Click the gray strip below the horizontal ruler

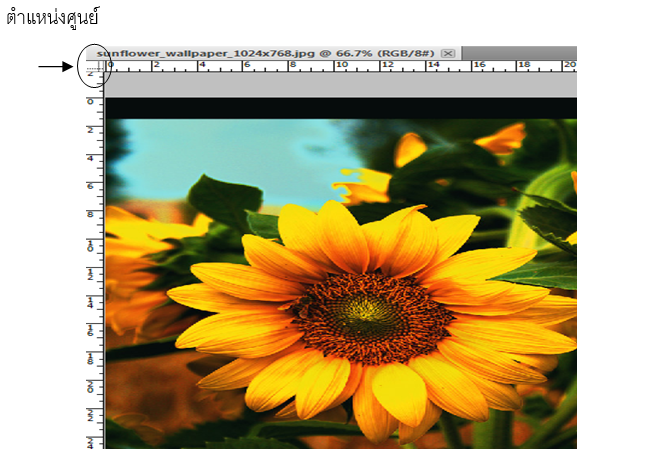(x=340, y=87)
